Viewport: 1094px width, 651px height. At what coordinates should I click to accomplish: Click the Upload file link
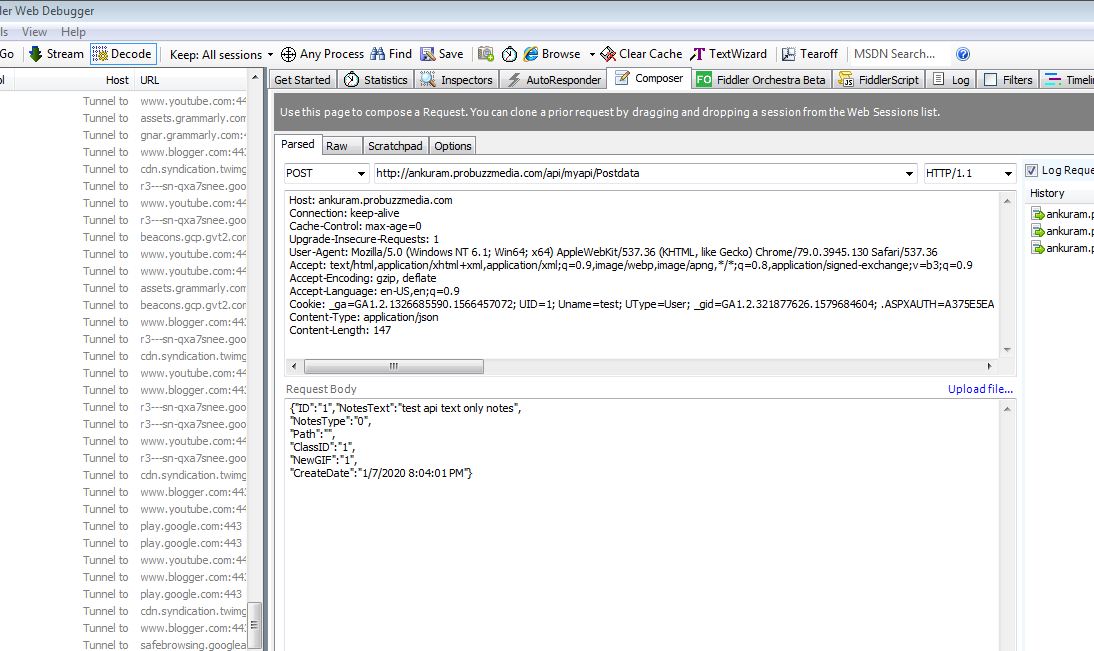click(980, 389)
